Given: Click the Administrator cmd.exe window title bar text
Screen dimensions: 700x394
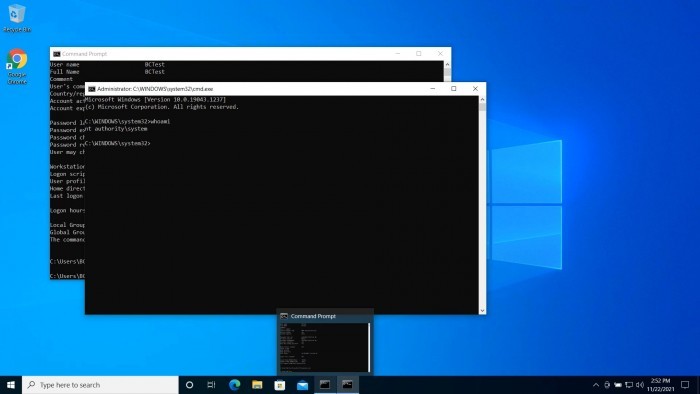Looking at the screenshot, I should (x=155, y=89).
